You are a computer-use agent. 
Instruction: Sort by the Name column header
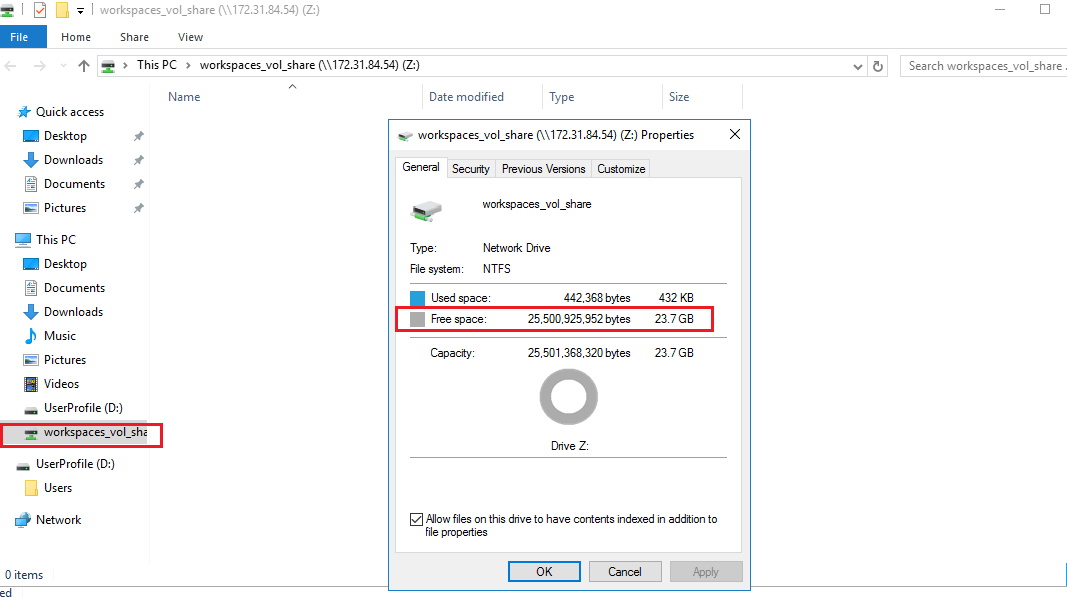(184, 97)
